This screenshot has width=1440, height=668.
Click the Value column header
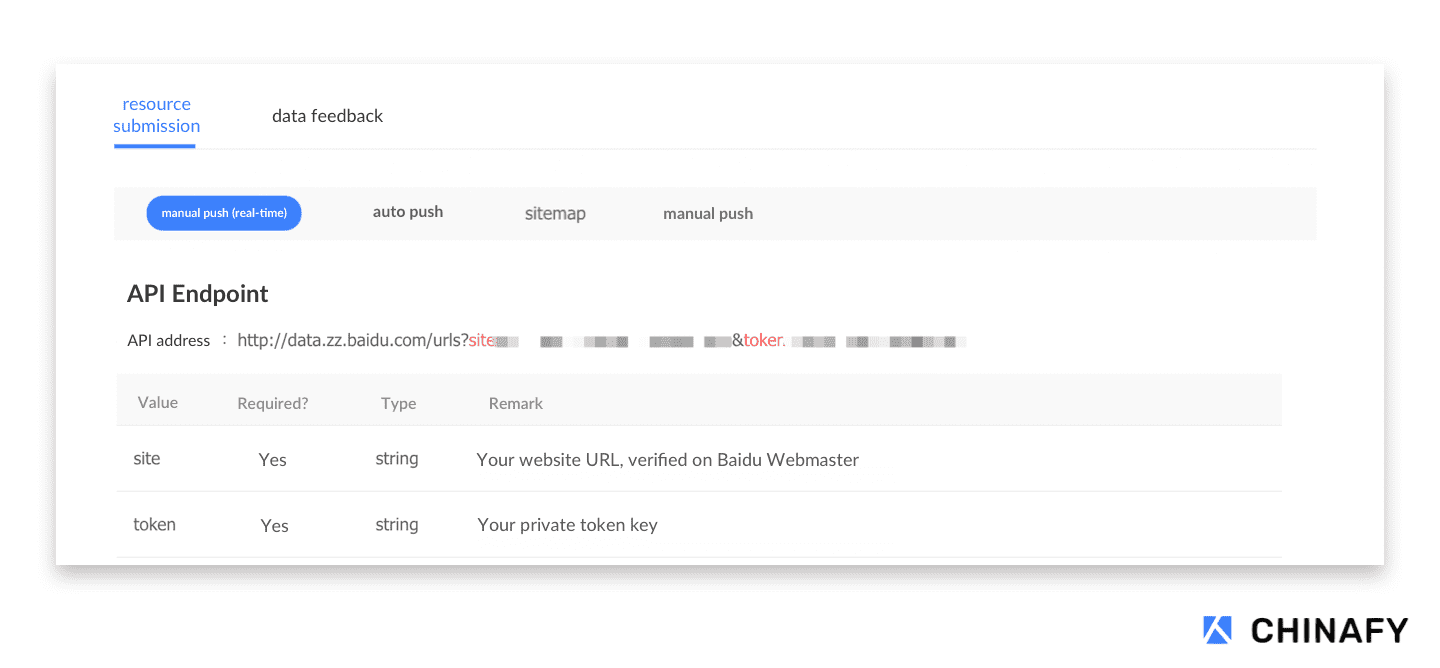tap(158, 403)
